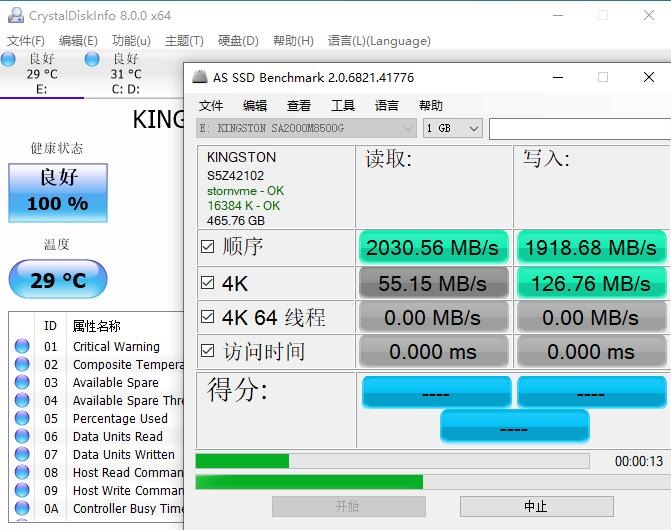
Task: Click the 29 °C temperature indicator button
Action: click(58, 279)
